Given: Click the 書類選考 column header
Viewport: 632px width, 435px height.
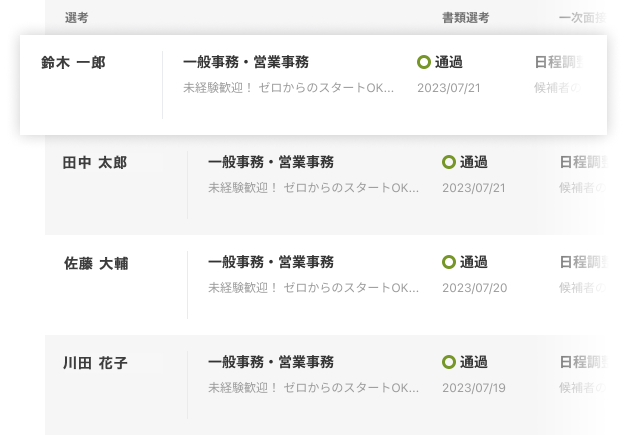Looking at the screenshot, I should coord(466,18).
